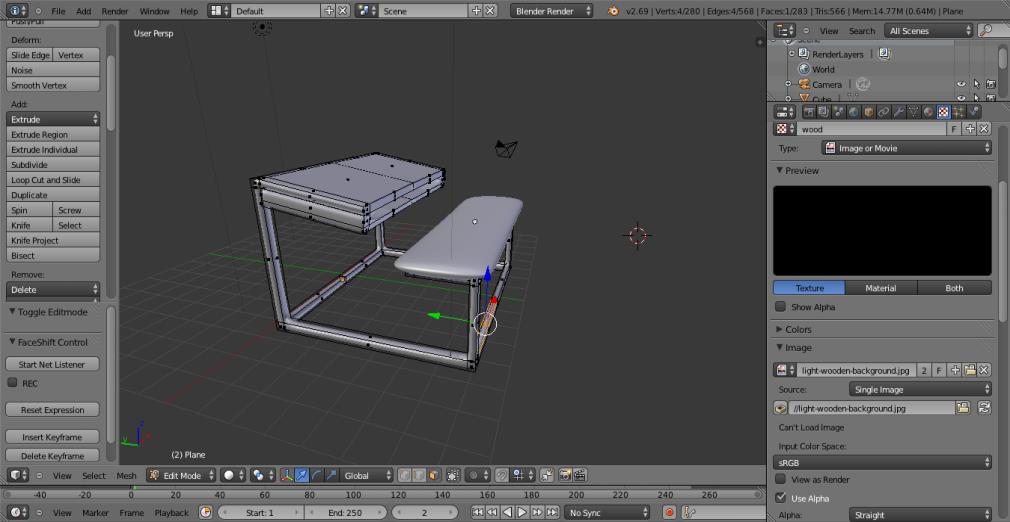The width and height of the screenshot is (1010, 522).
Task: Click the Start Net Listener button
Action: [52, 364]
